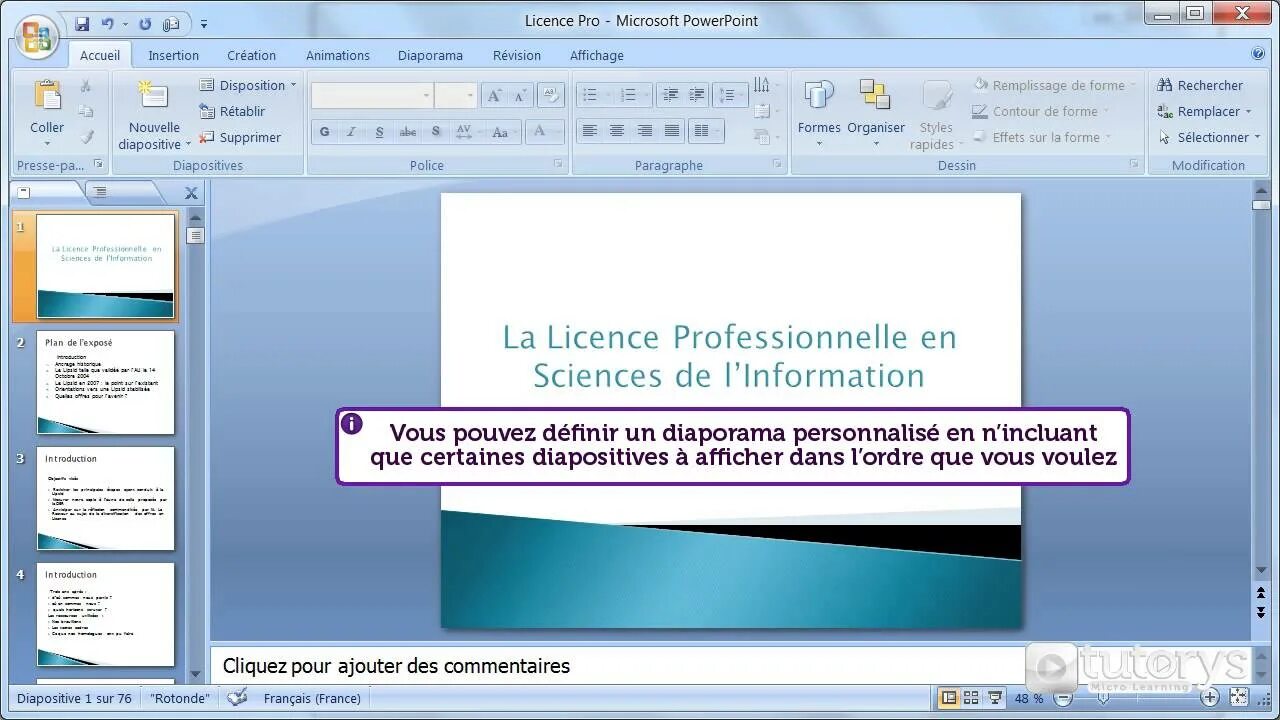Open the Organiser dropdown
The height and width of the screenshot is (720, 1280).
[x=876, y=114]
